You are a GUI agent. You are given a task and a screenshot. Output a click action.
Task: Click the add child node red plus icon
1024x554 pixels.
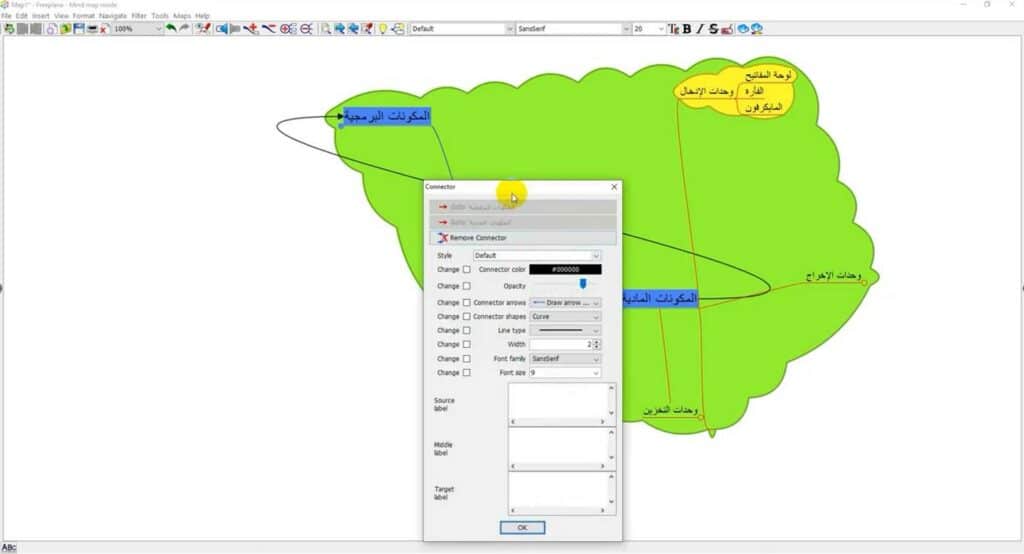click(x=251, y=29)
